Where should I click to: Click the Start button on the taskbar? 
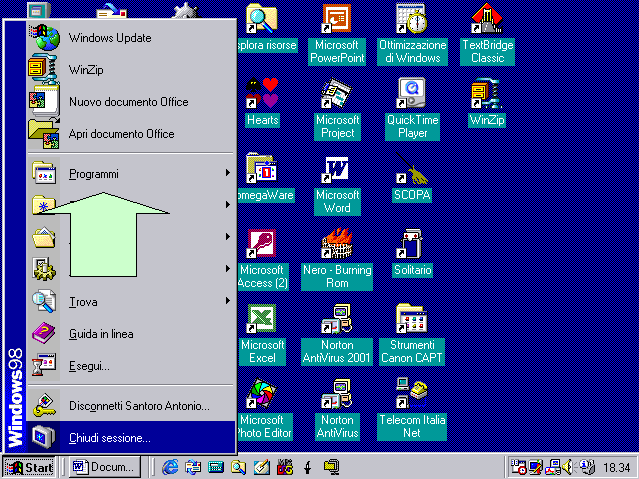[29, 467]
